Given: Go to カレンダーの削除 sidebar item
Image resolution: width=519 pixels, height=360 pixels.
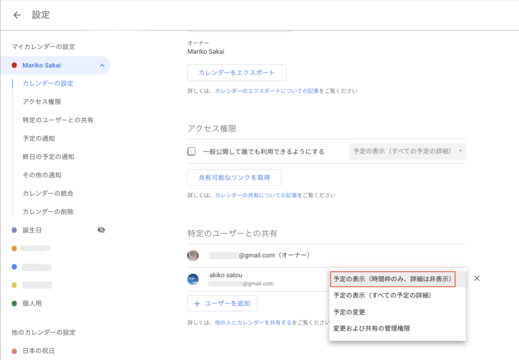Looking at the screenshot, I should pos(48,212).
